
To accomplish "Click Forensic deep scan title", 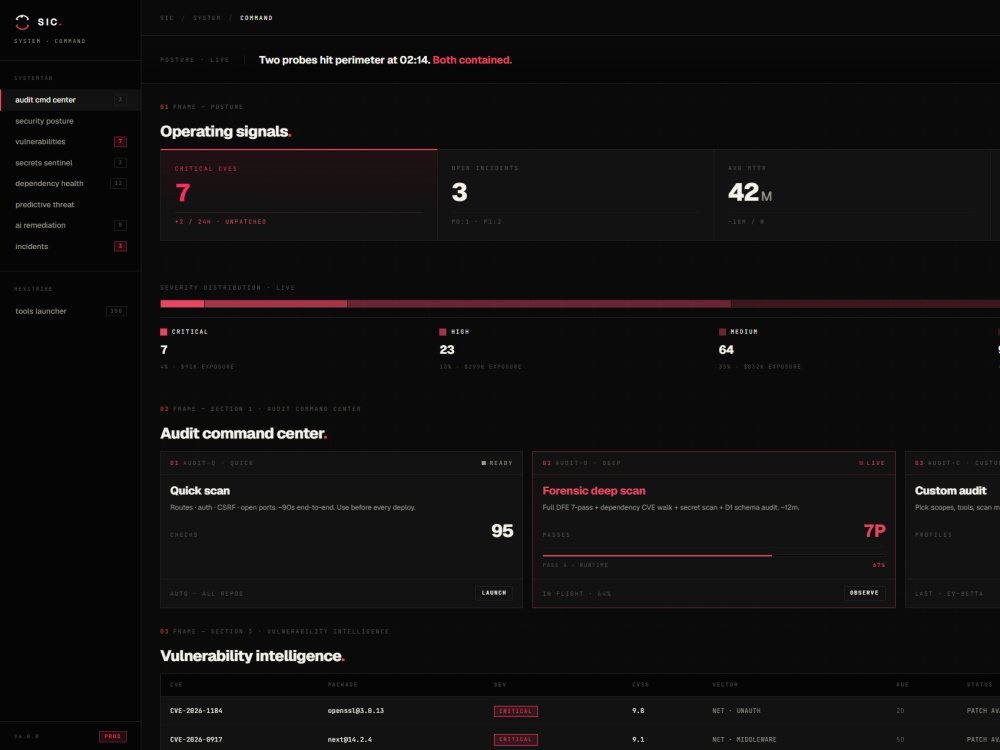I will pyautogui.click(x=594, y=490).
